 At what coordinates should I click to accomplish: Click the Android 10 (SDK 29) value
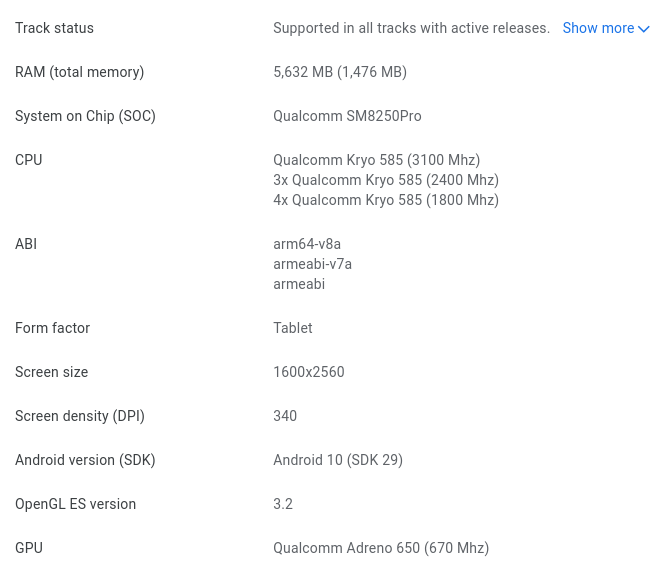(x=337, y=460)
